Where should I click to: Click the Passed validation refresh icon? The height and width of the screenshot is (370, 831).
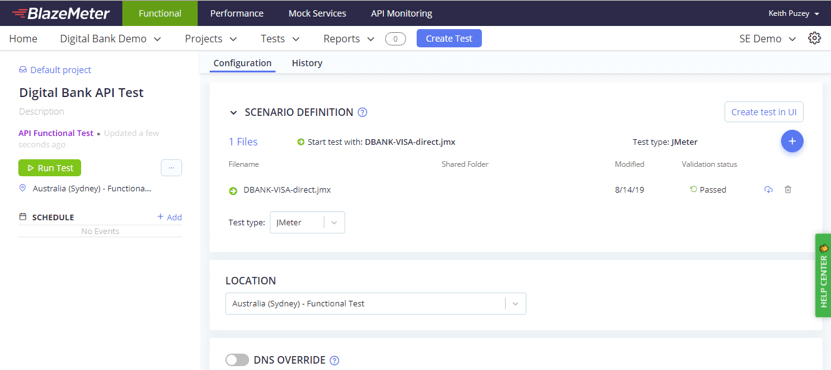pyautogui.click(x=693, y=189)
